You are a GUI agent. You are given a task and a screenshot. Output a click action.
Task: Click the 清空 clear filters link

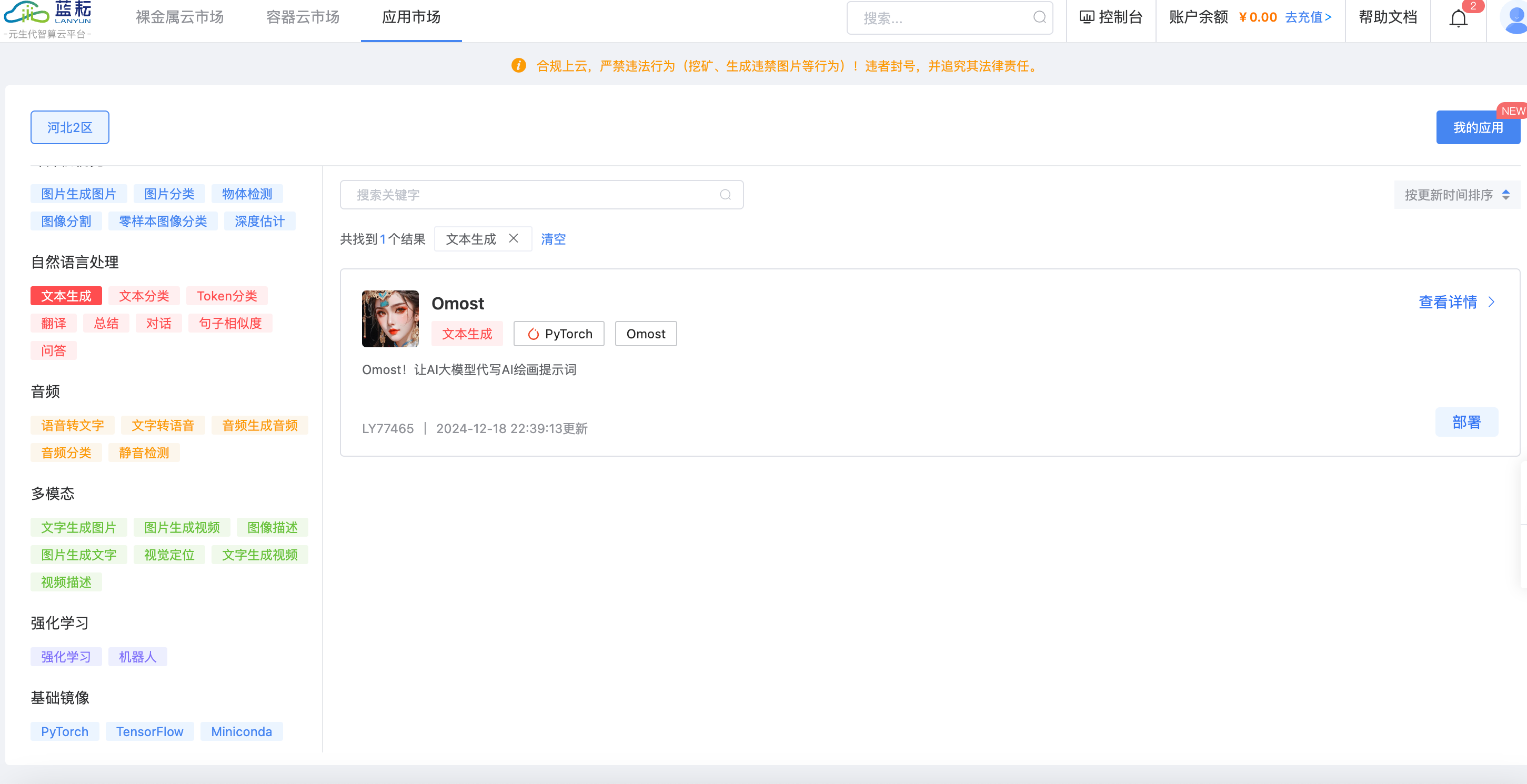click(552, 239)
